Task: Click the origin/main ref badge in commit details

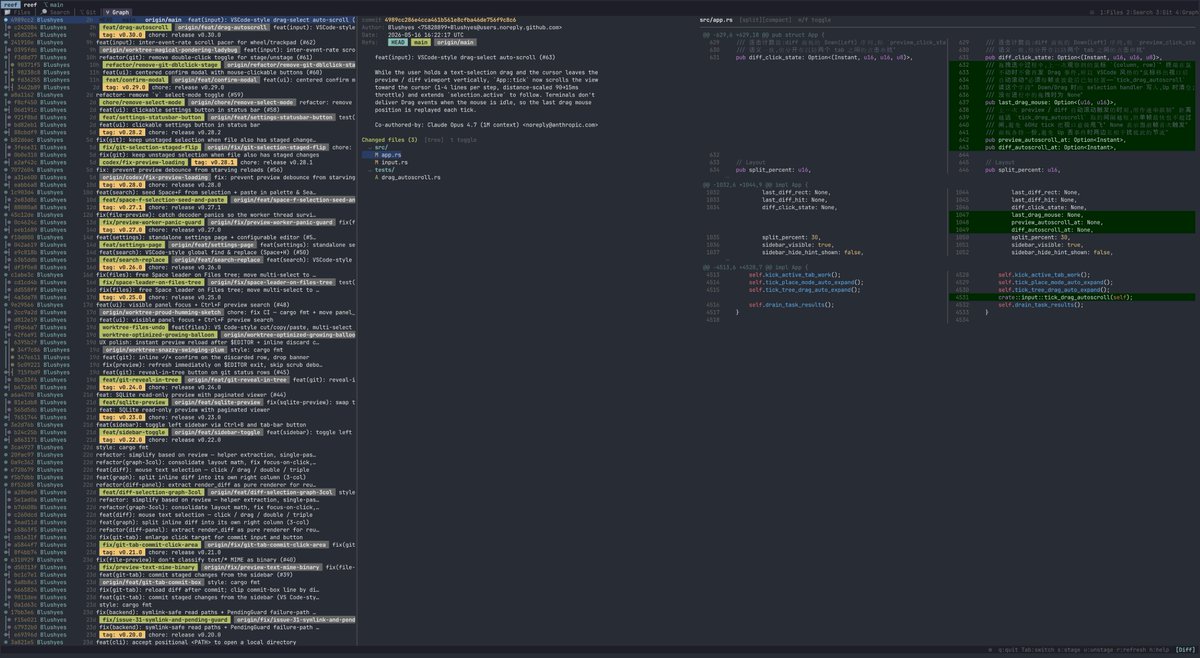Action: coord(454,43)
